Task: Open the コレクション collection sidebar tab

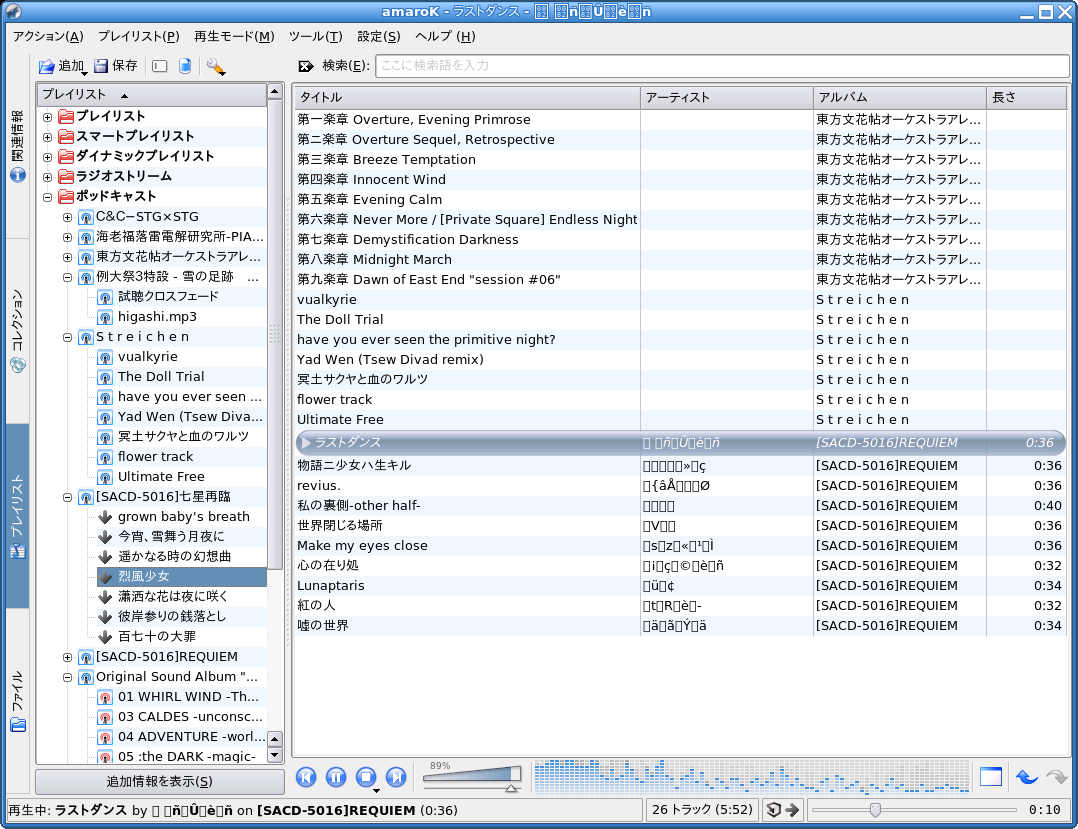Action: coord(18,331)
